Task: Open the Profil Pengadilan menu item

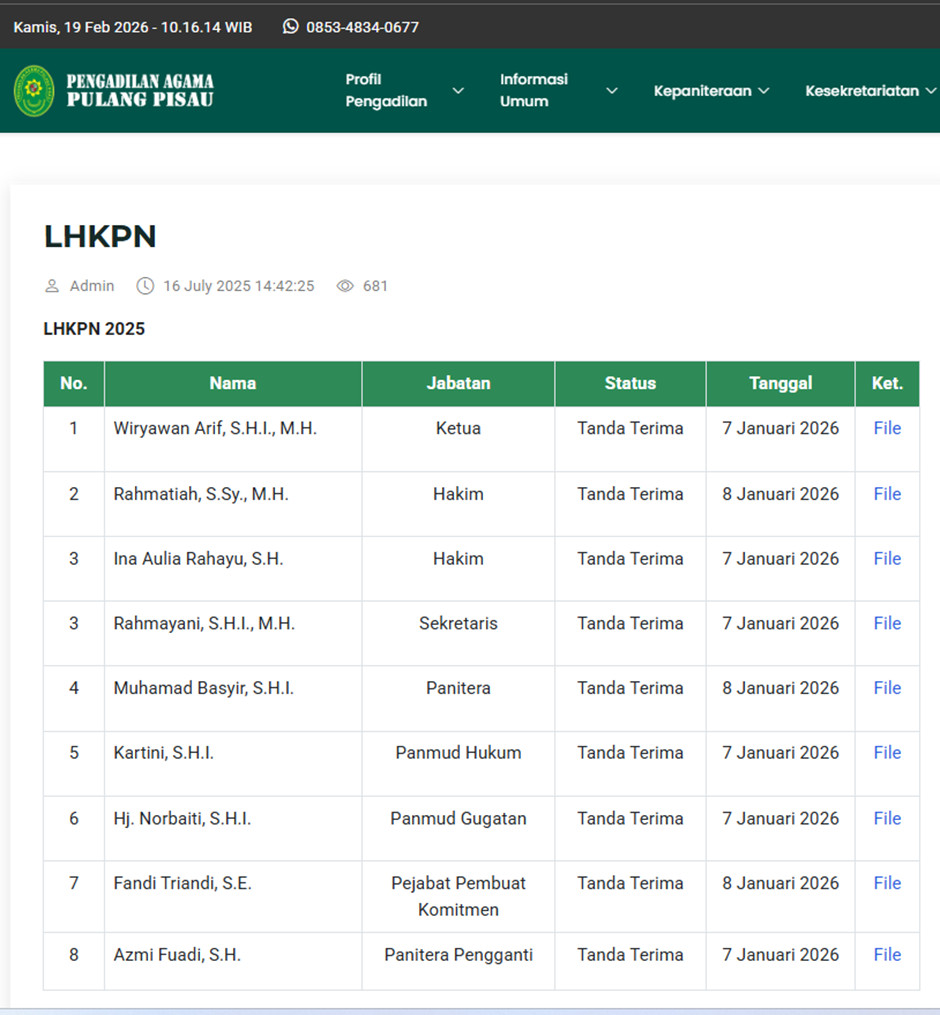Action: (386, 90)
